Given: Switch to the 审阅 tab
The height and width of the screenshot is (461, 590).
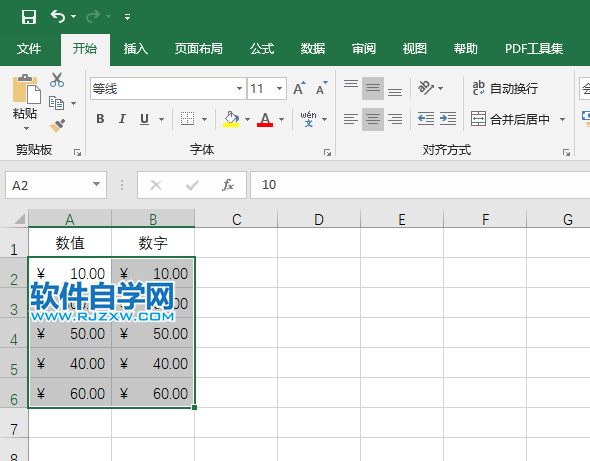Looking at the screenshot, I should tap(363, 49).
